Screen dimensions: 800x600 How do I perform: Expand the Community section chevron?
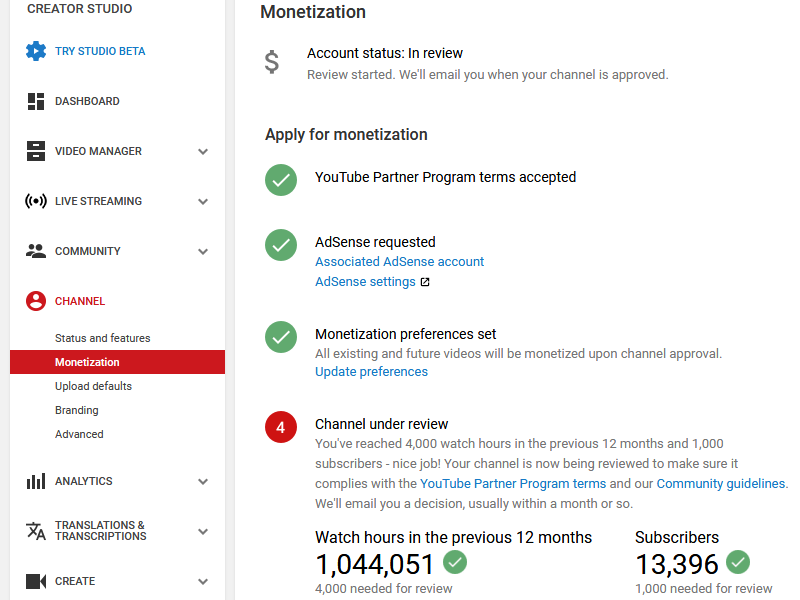click(203, 252)
